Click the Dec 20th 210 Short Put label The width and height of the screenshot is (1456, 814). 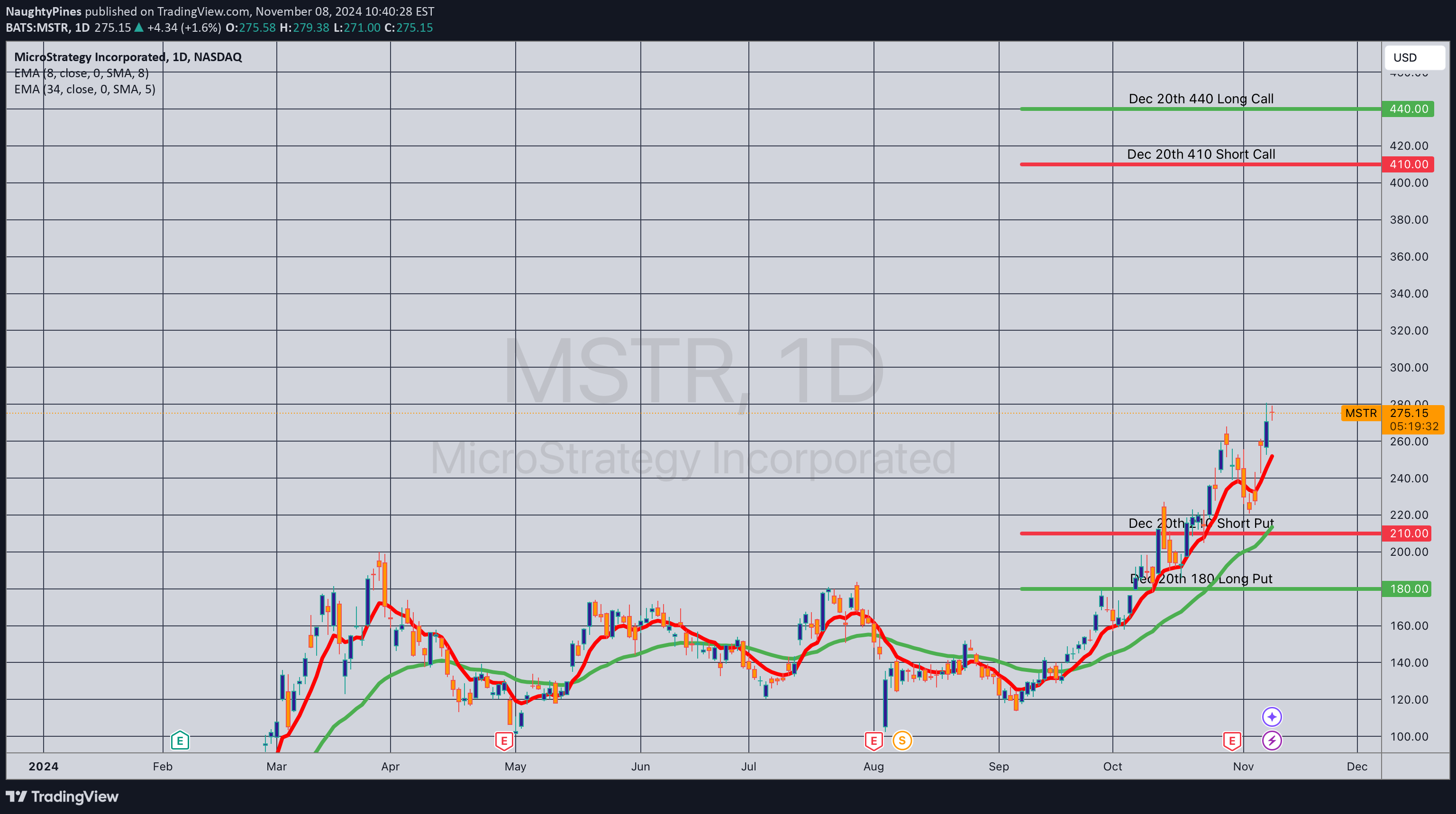pyautogui.click(x=1201, y=523)
